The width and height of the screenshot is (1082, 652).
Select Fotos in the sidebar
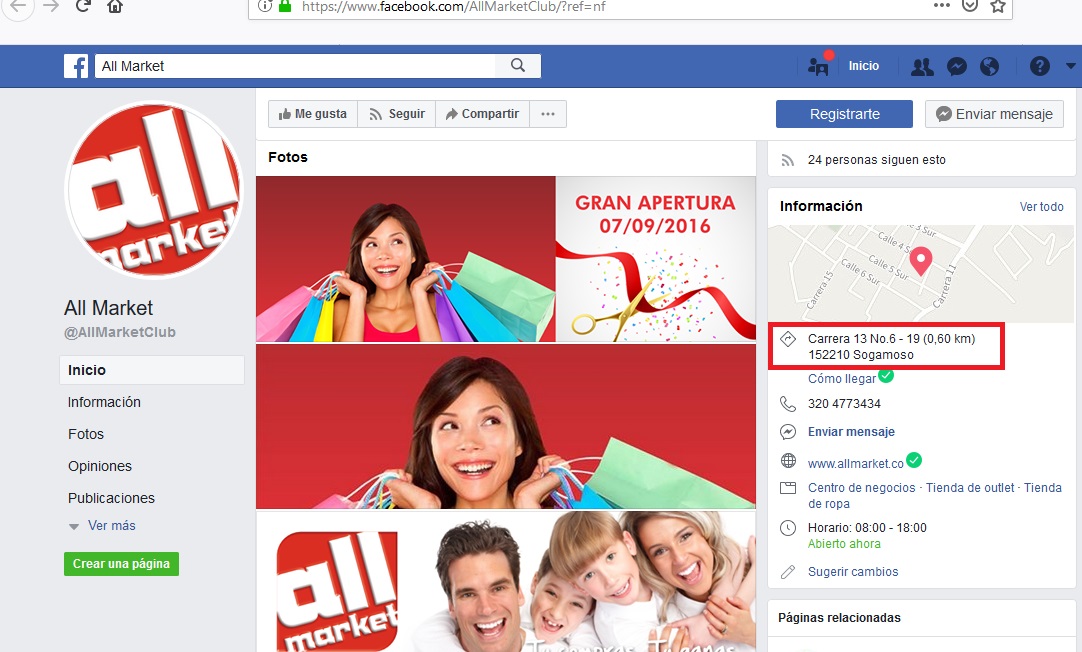(x=86, y=434)
